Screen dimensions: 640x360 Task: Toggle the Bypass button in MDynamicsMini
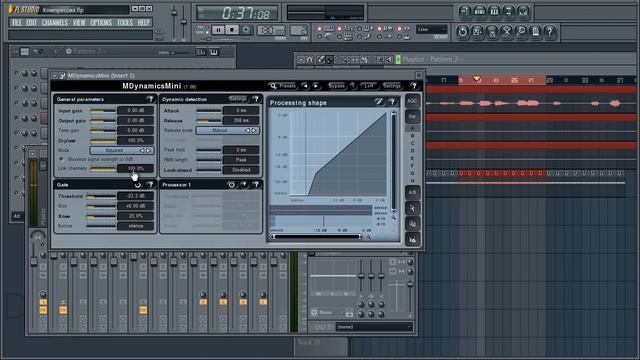(336, 86)
